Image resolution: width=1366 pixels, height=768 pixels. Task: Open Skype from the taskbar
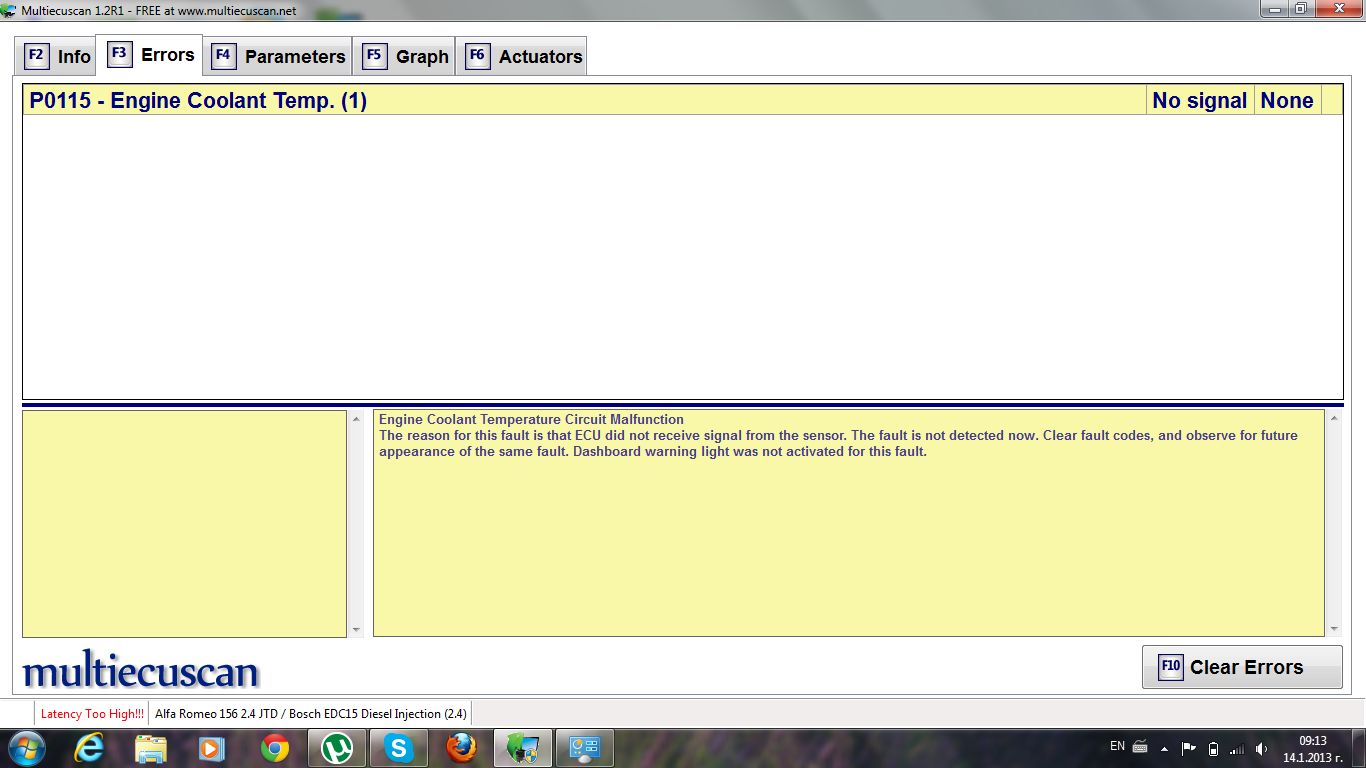[x=399, y=748]
